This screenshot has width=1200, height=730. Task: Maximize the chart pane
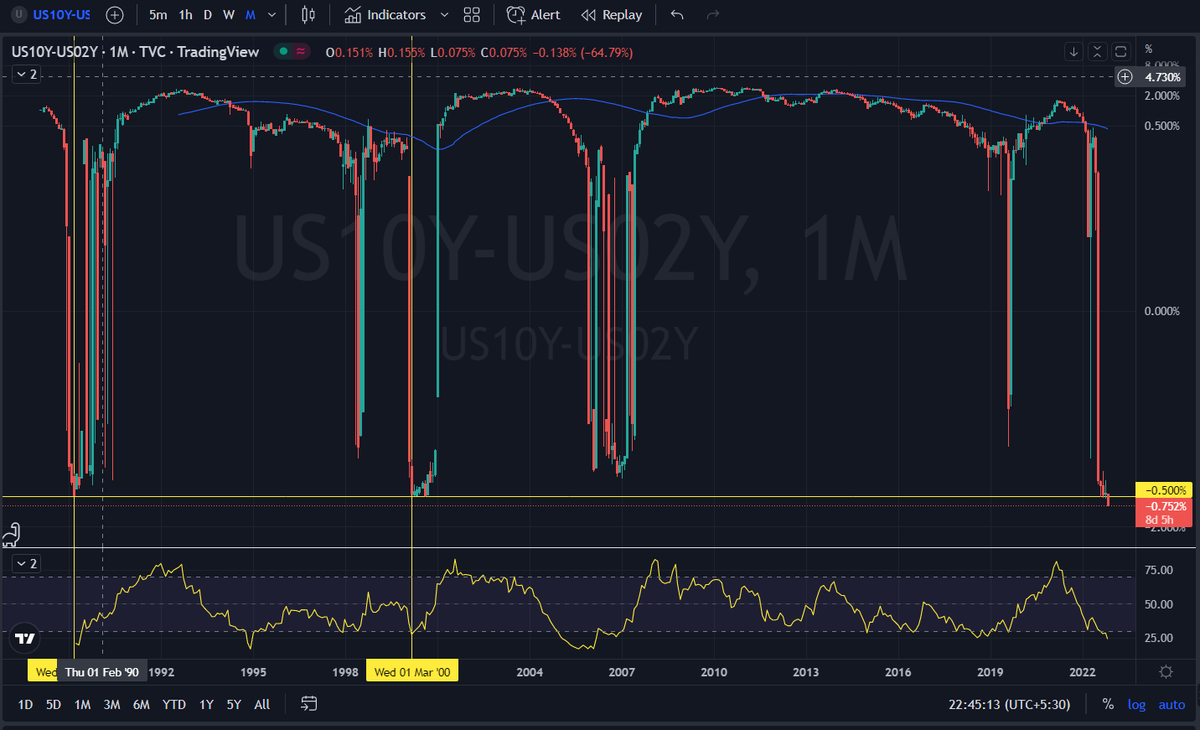click(x=1121, y=51)
